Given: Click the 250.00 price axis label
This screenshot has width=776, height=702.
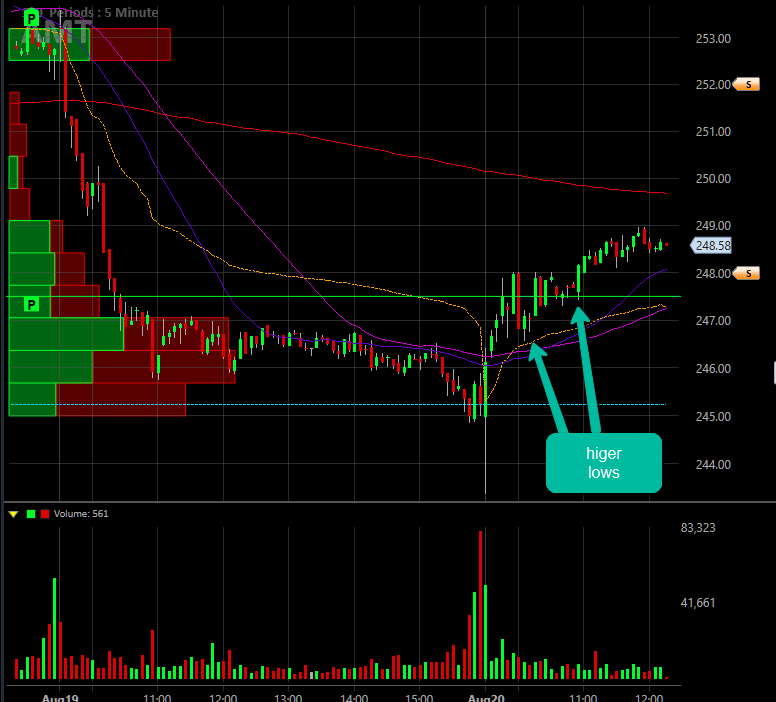Looking at the screenshot, I should tap(713, 179).
